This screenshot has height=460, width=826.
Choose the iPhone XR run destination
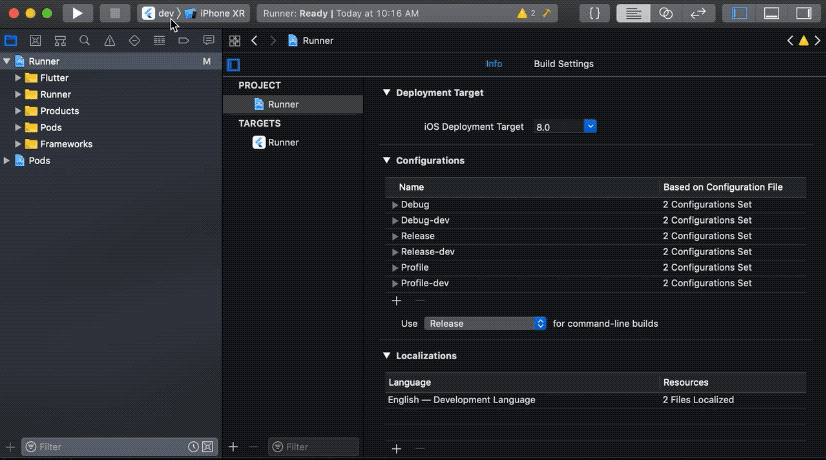tap(215, 13)
